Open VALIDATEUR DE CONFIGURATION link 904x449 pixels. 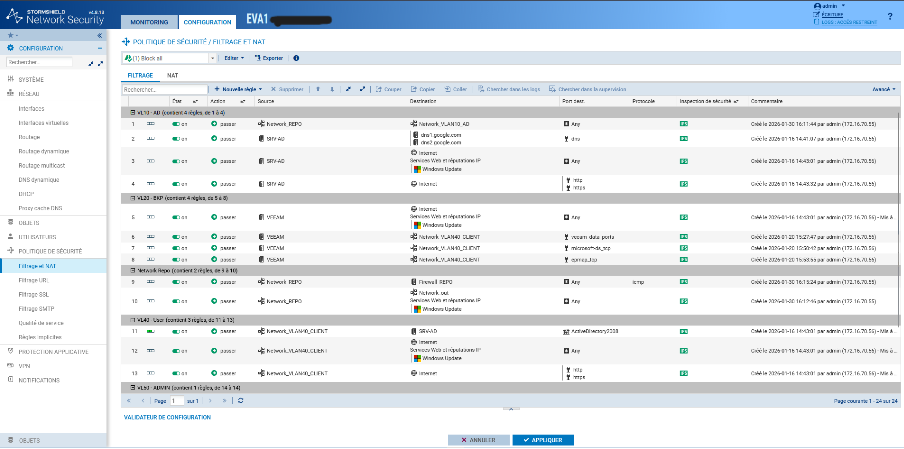tap(167, 417)
